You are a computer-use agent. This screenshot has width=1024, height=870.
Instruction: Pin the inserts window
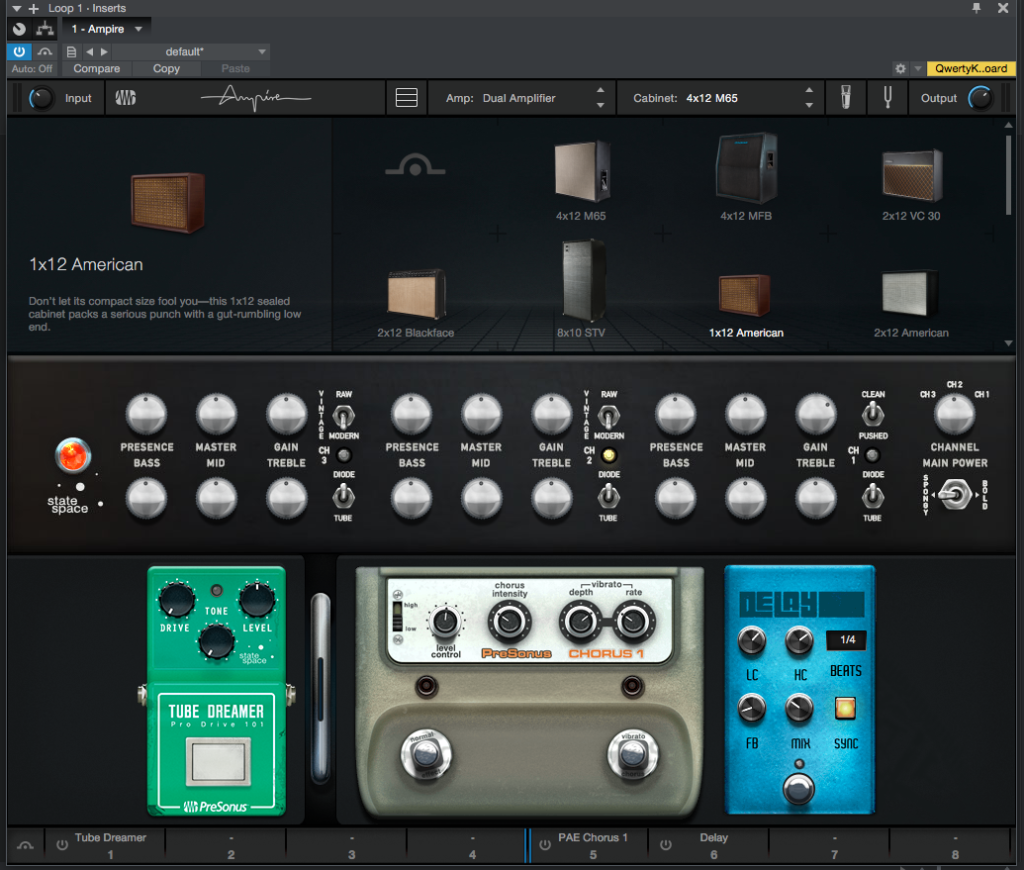point(976,8)
